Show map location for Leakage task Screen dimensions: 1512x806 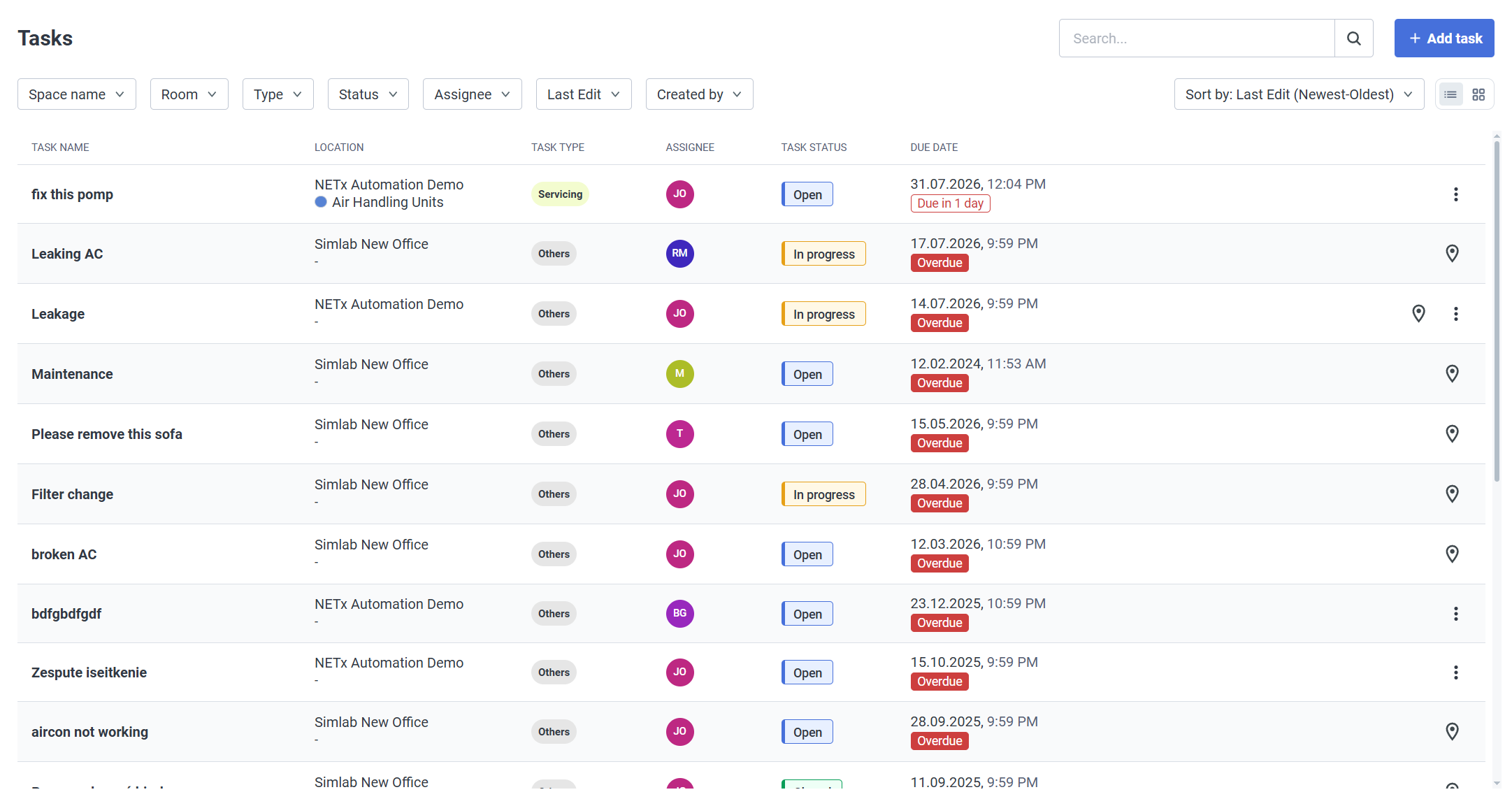click(1418, 314)
